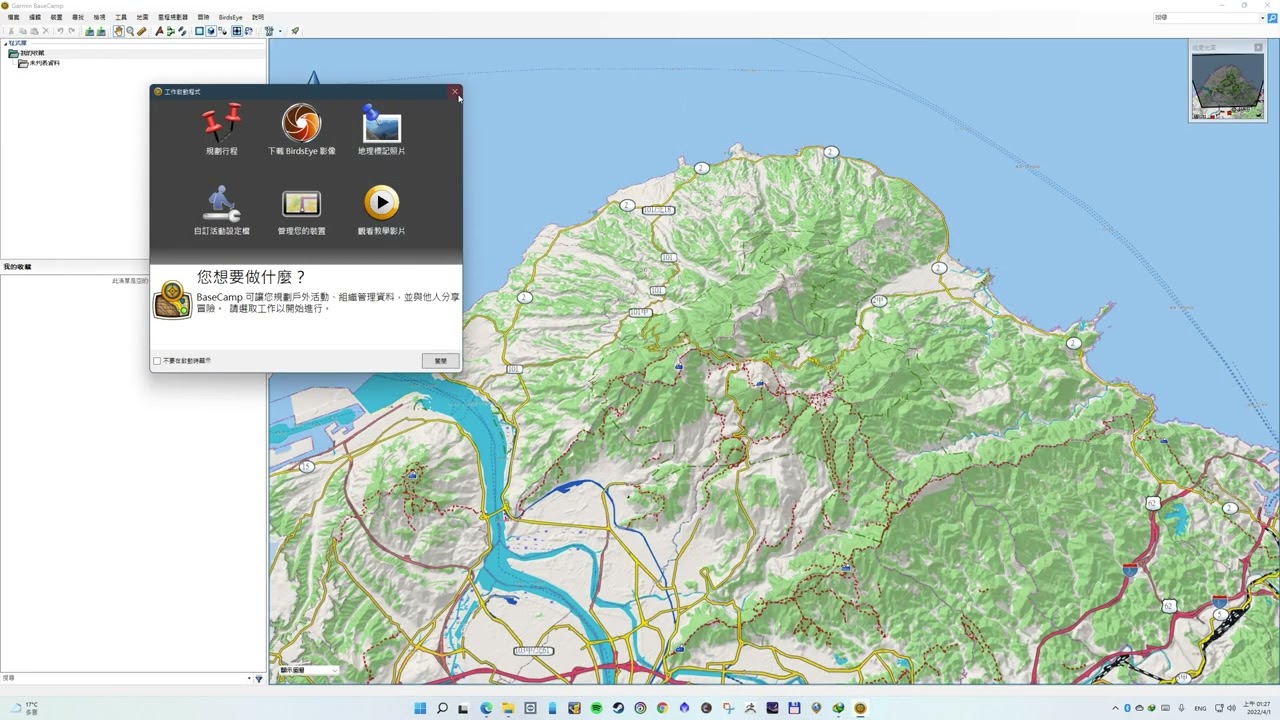Click the filter funnel icon
This screenshot has height=720, width=1280.
(259, 679)
